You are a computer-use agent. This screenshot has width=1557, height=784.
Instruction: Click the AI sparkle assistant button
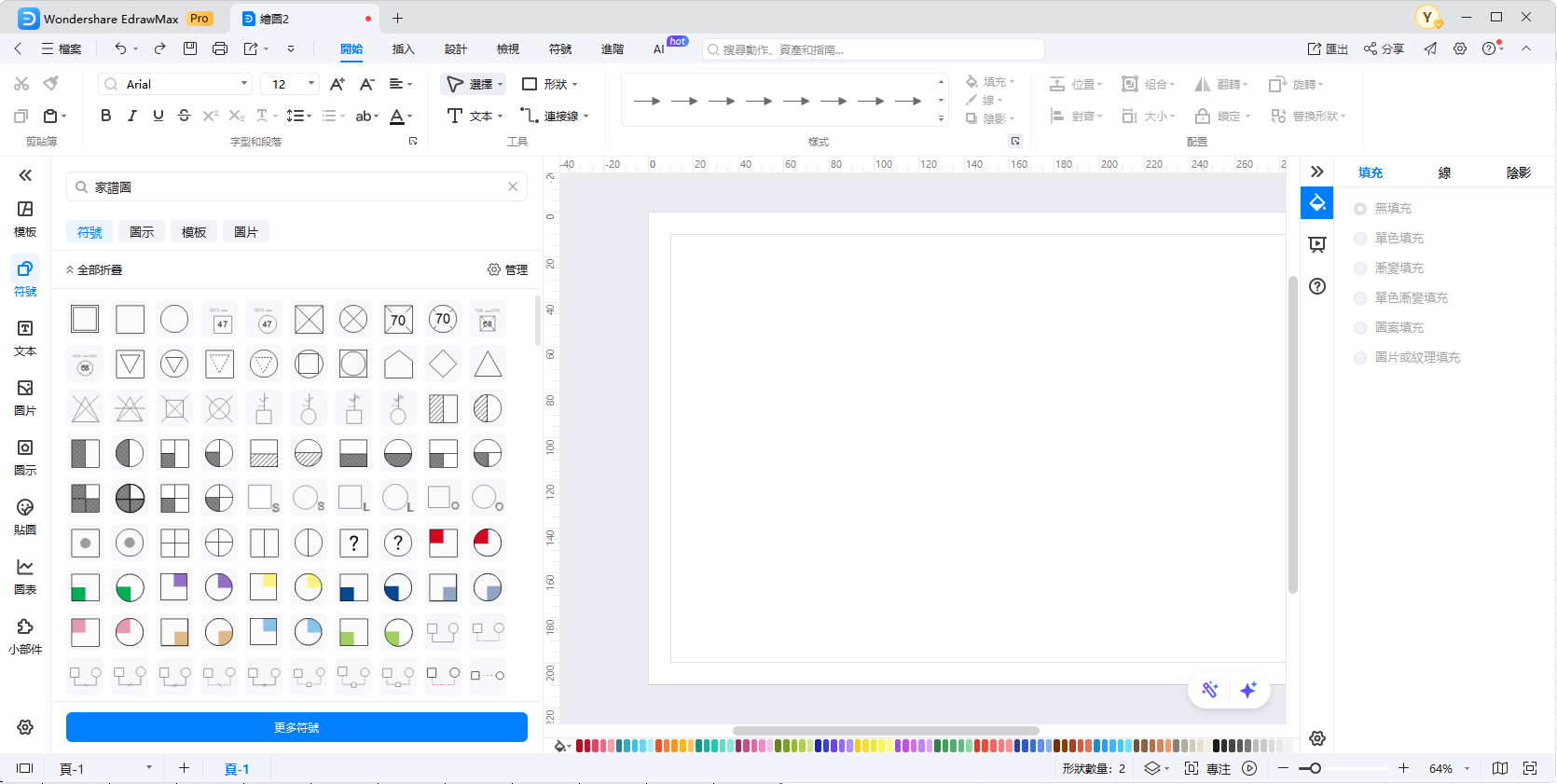1248,690
